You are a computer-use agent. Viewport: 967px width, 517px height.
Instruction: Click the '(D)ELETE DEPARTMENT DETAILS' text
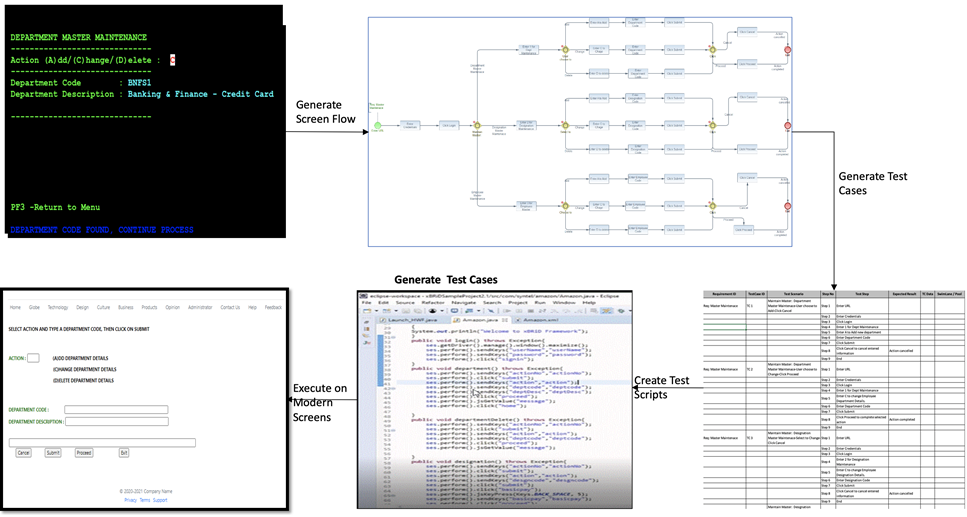point(83,381)
